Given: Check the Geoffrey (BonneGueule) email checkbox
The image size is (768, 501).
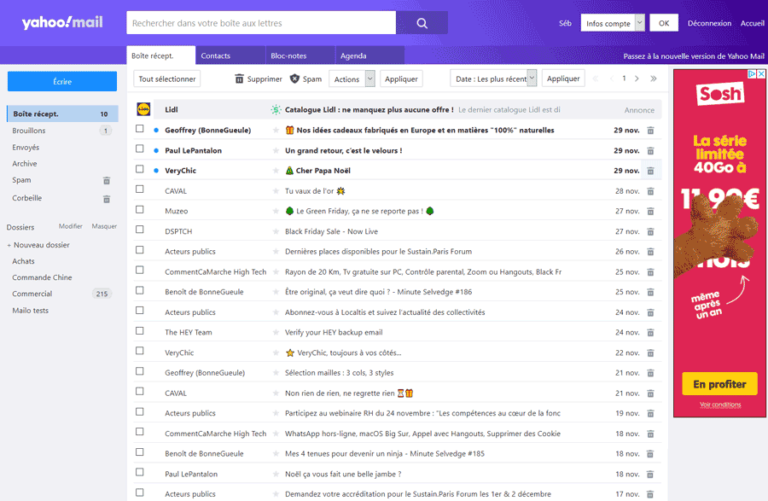Looking at the screenshot, I should (140, 130).
